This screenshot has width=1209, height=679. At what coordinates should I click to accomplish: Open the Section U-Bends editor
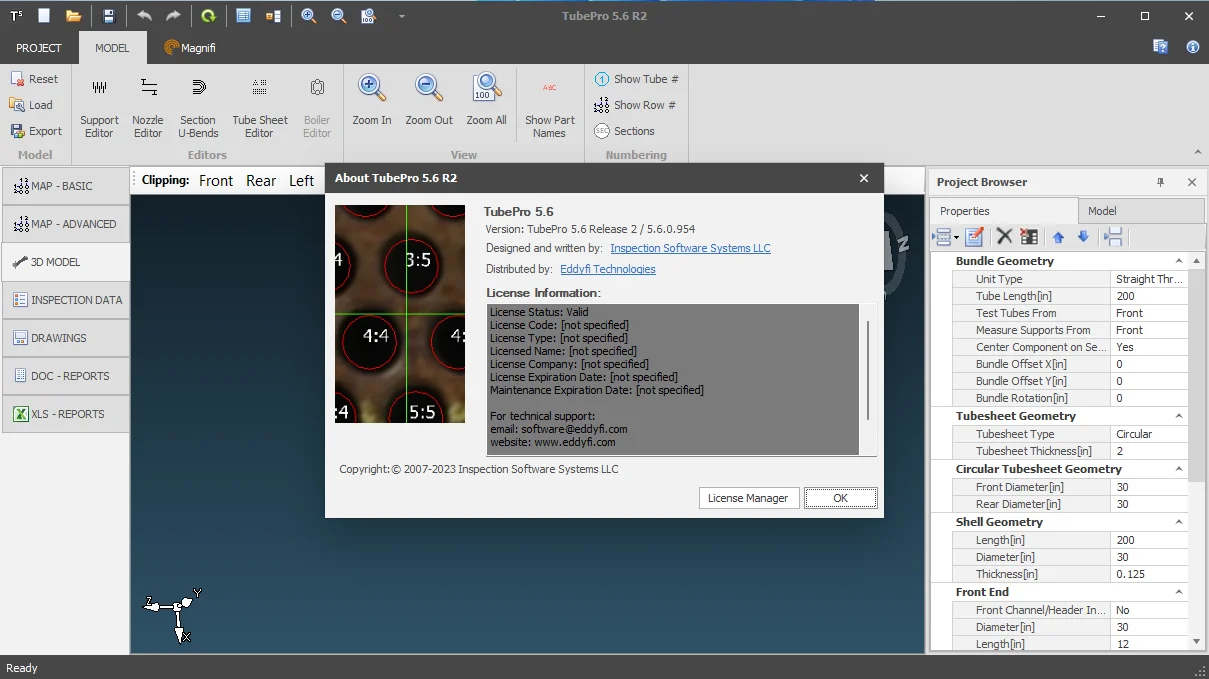[198, 107]
